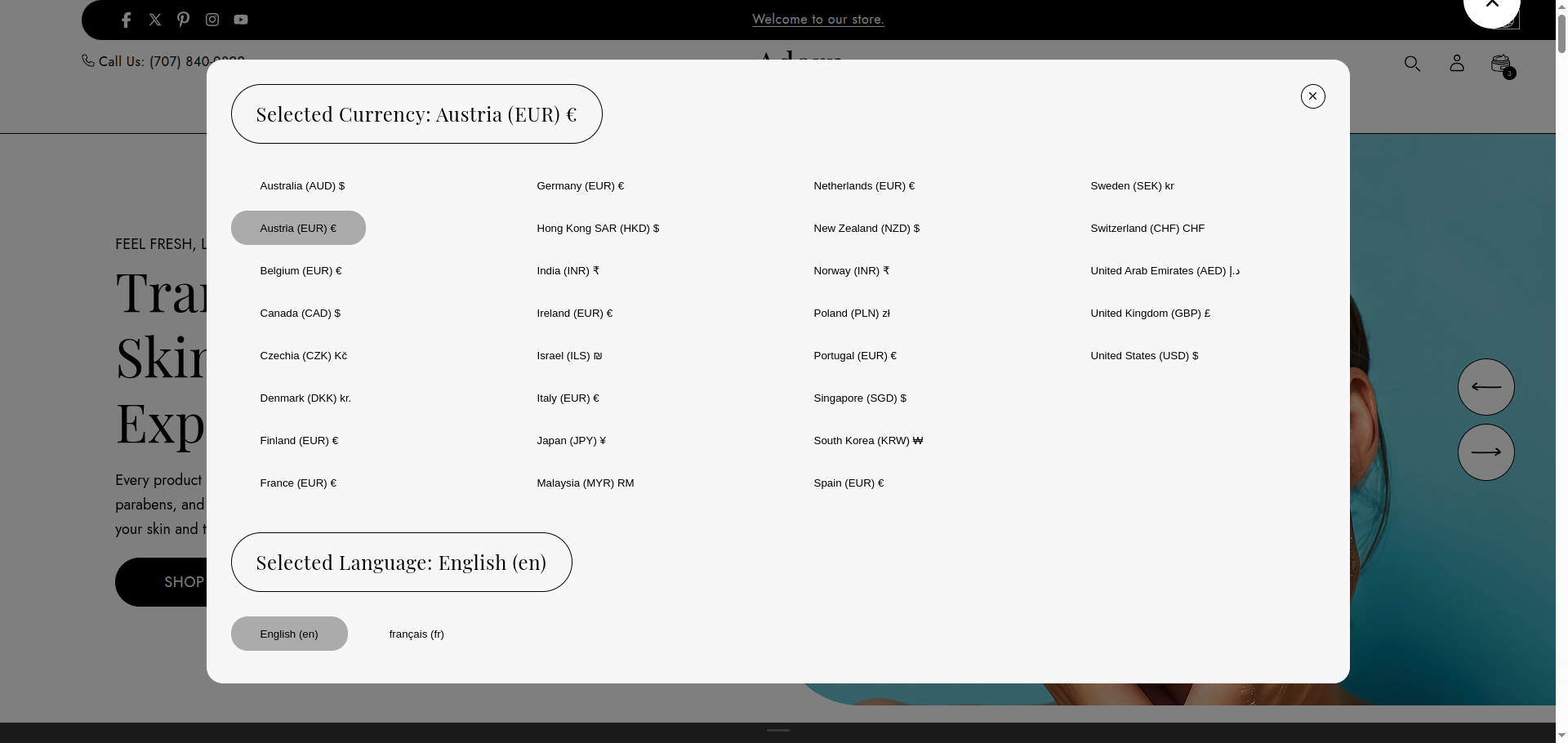
Task: Click the Selected Language heading pill
Action: (401, 563)
